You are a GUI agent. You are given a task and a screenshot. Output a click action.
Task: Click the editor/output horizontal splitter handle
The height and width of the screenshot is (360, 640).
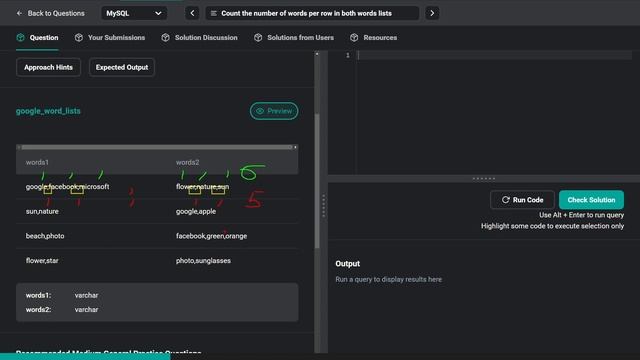(484, 178)
